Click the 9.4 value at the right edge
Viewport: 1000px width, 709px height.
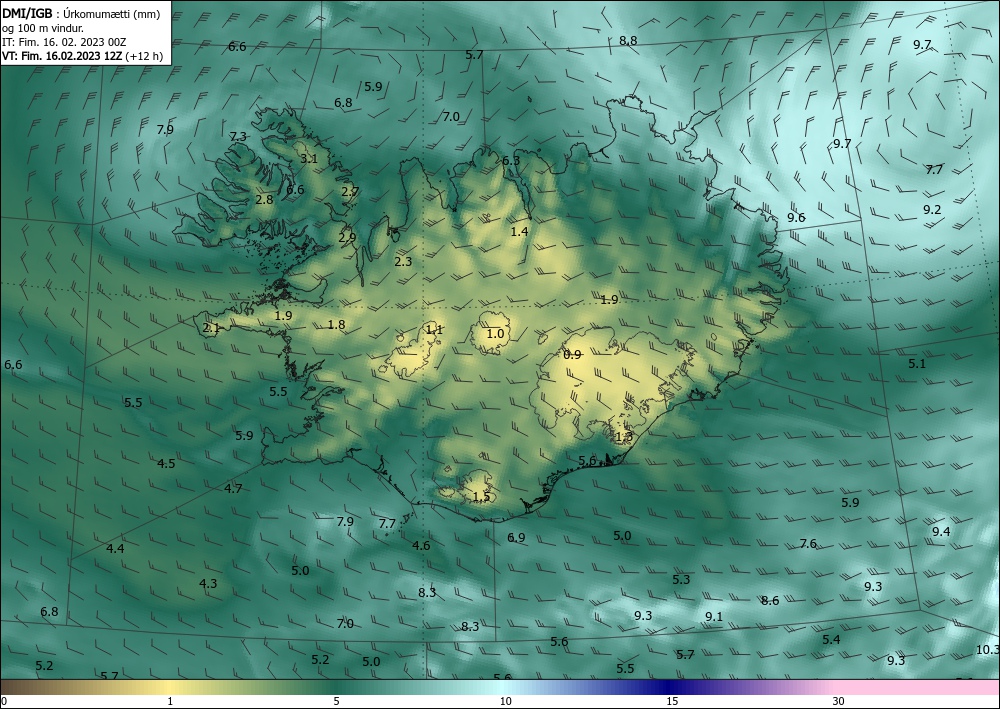click(941, 532)
